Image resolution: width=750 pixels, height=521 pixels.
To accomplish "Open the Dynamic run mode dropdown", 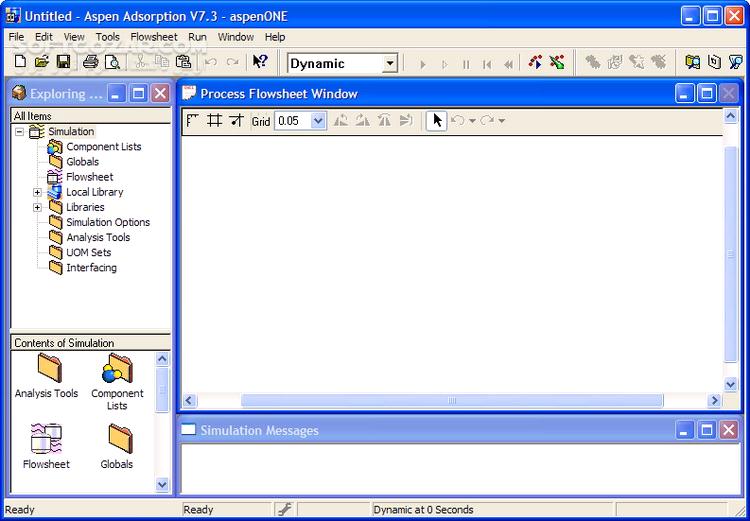I will point(390,63).
